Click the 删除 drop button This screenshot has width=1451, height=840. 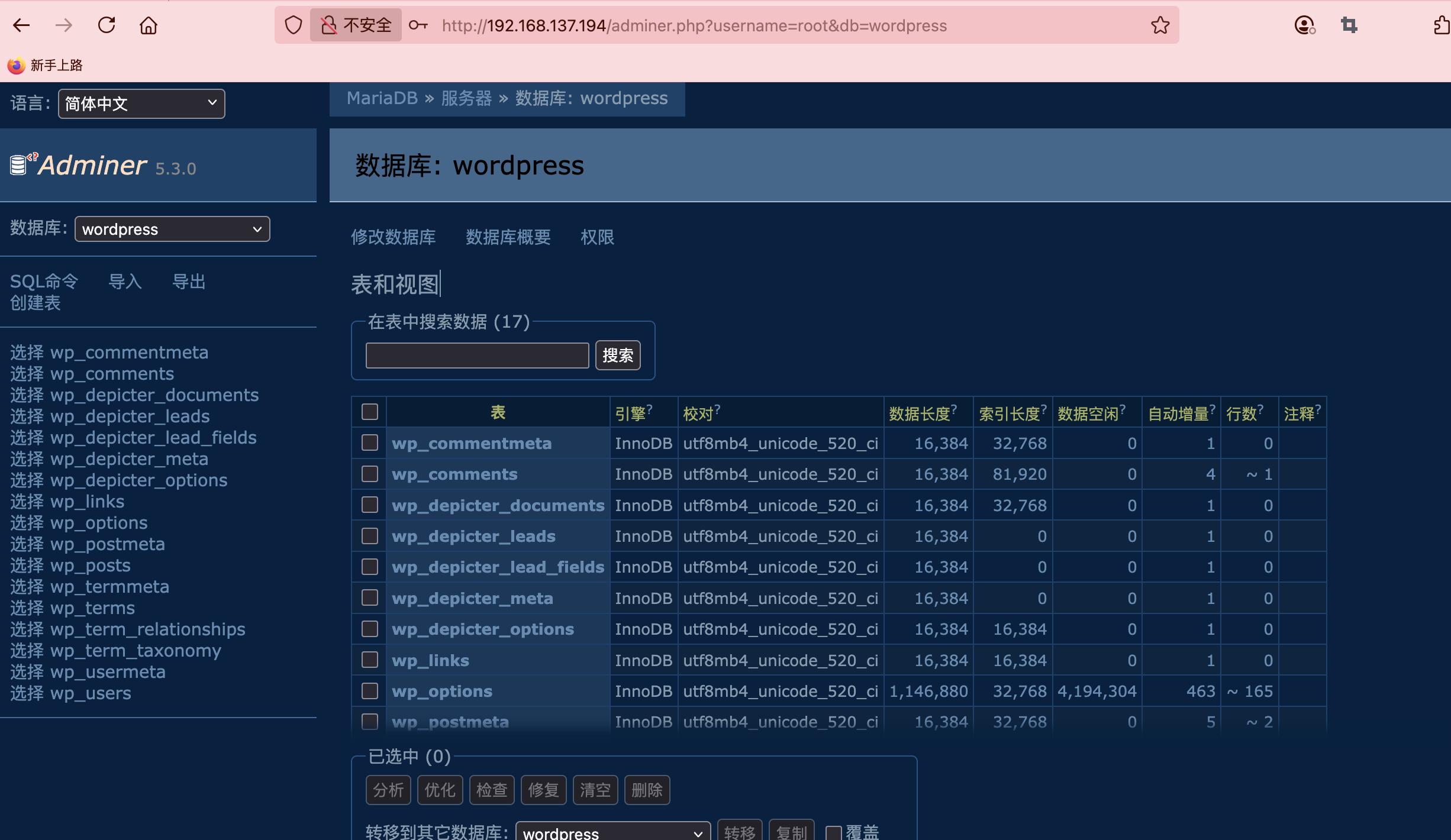point(647,790)
